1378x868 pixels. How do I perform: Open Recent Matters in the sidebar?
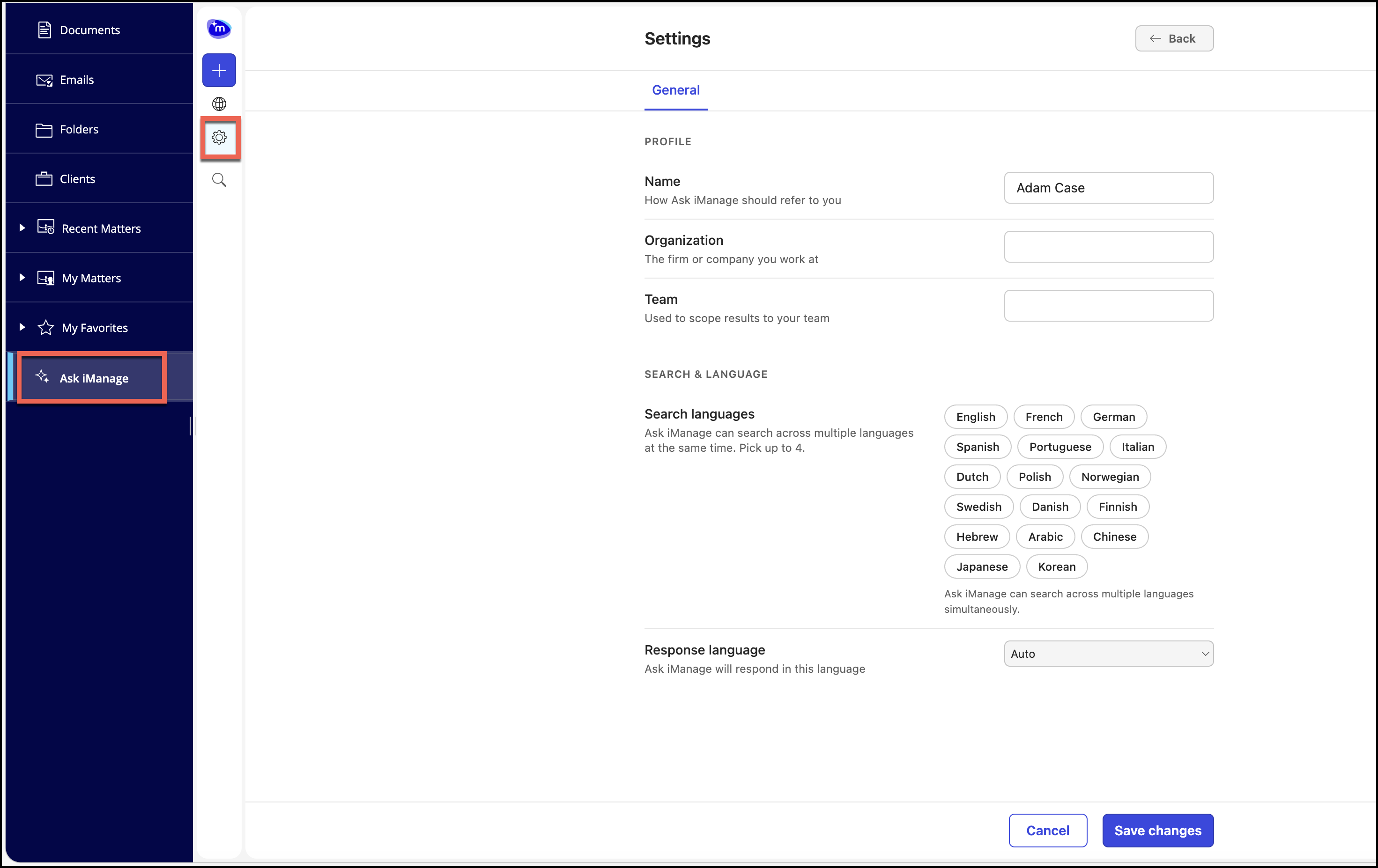click(99, 228)
